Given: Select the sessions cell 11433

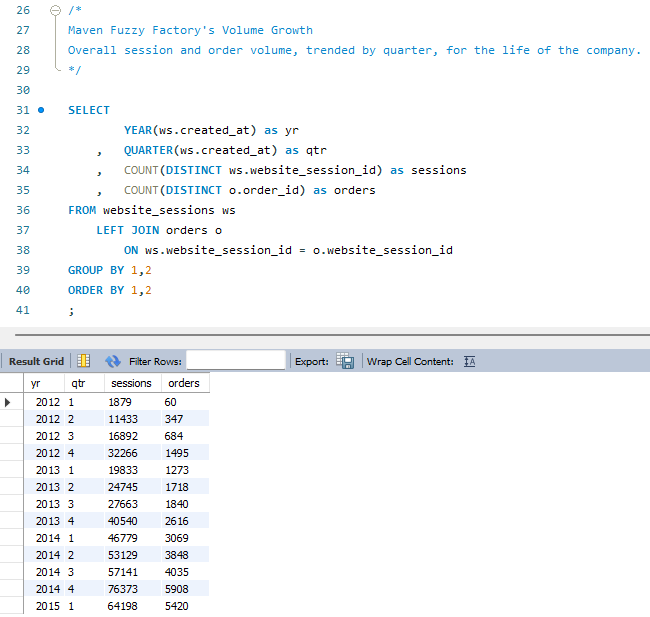Looking at the screenshot, I should (132, 419).
